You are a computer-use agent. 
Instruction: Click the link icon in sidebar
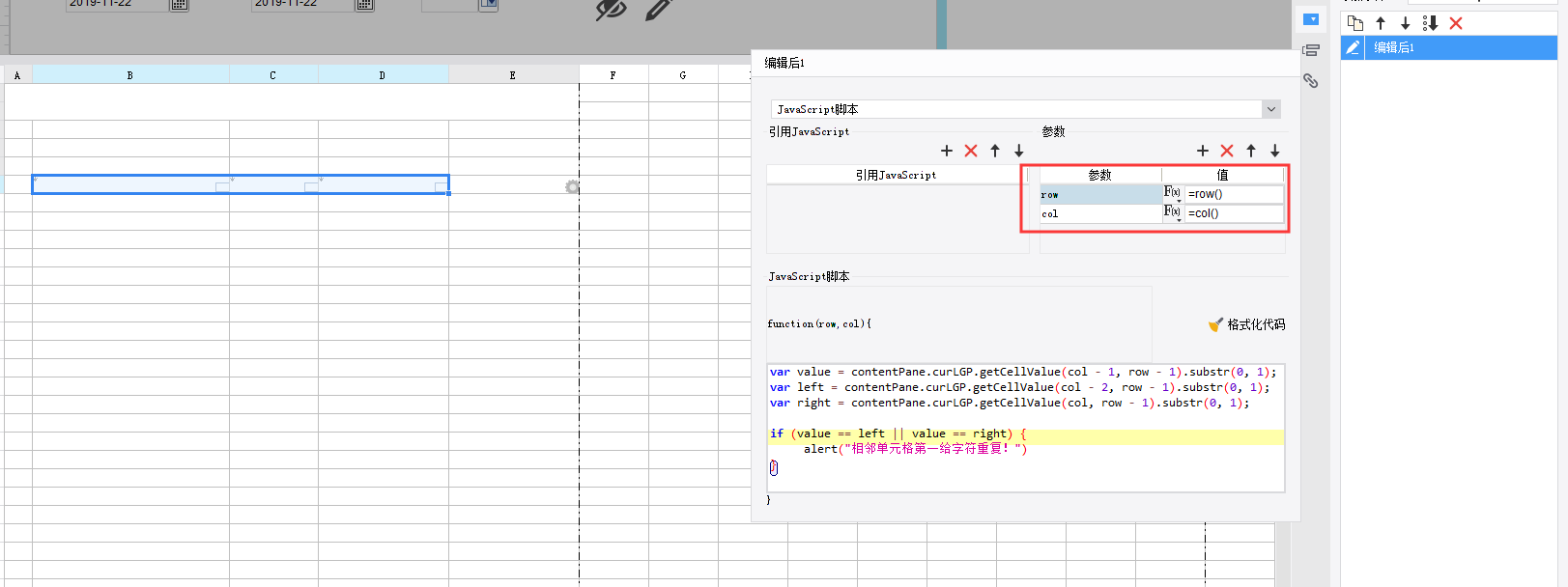tap(1310, 81)
